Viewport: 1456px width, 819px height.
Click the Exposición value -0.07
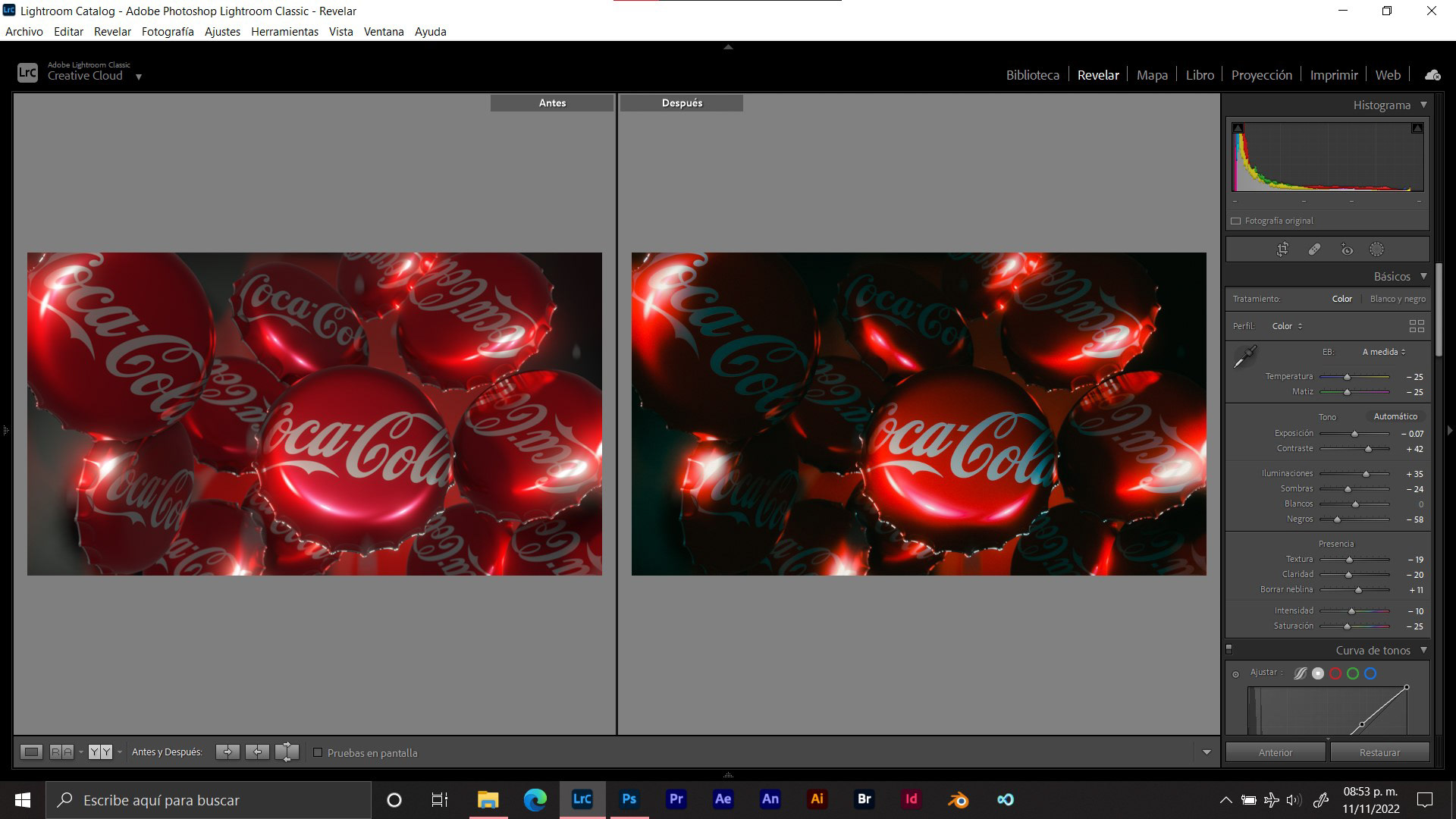[1413, 434]
